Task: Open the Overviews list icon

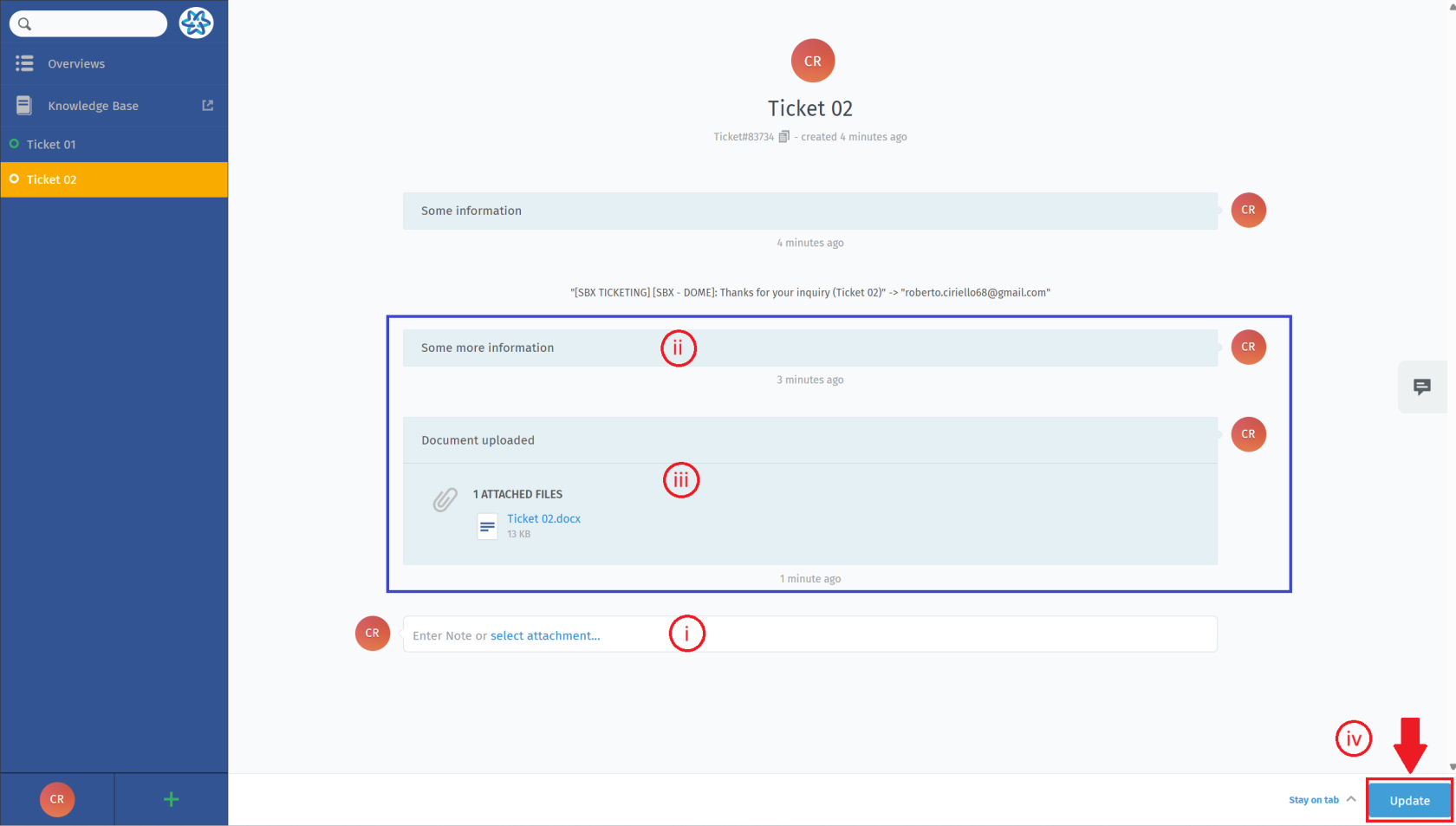Action: click(24, 63)
